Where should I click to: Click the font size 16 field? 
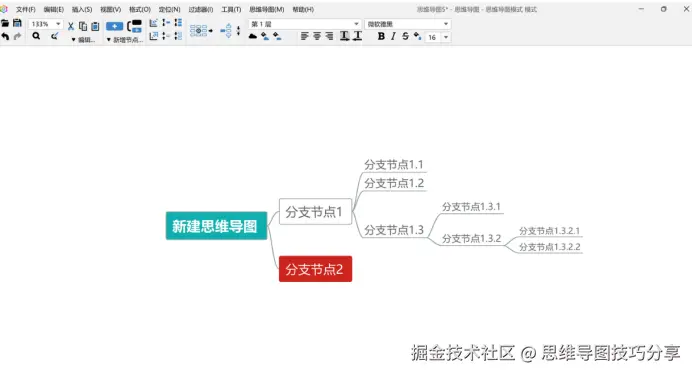pos(432,38)
